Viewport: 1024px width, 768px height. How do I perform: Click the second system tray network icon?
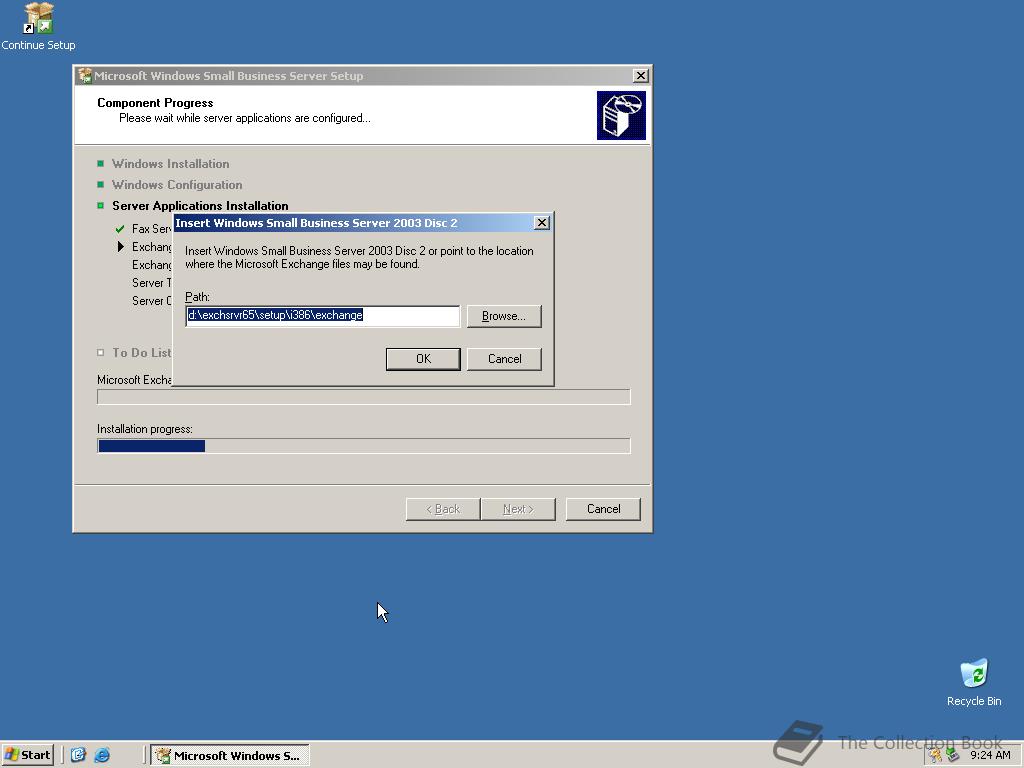[953, 756]
